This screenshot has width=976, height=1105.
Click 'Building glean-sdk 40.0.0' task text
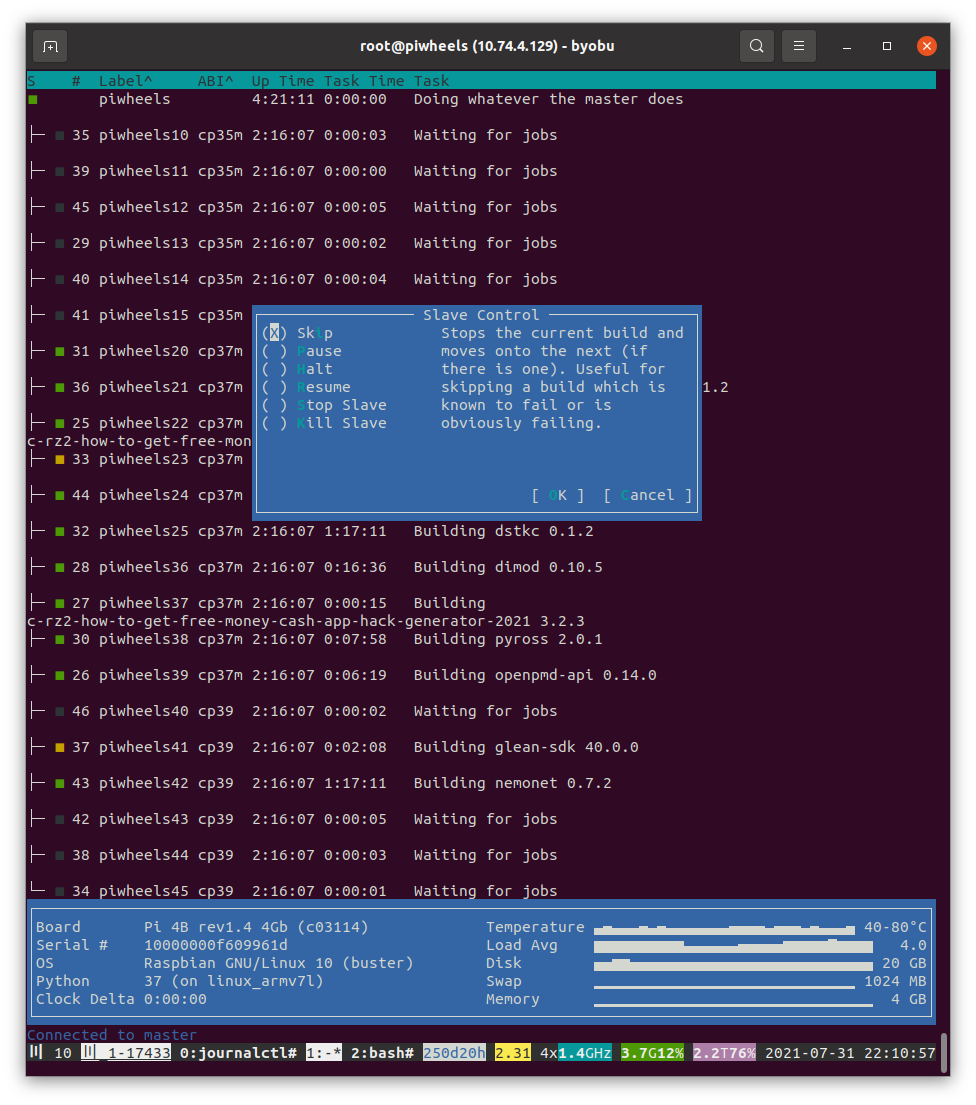[526, 747]
